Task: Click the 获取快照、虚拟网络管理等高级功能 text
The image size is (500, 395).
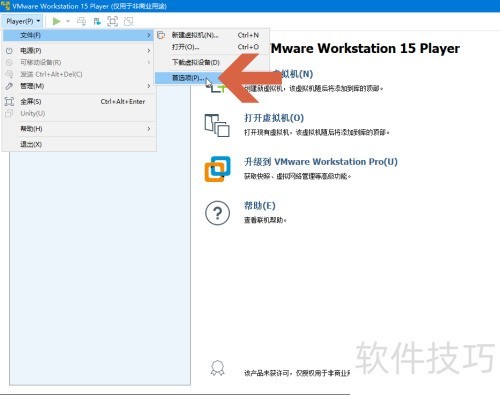Action: point(297,176)
